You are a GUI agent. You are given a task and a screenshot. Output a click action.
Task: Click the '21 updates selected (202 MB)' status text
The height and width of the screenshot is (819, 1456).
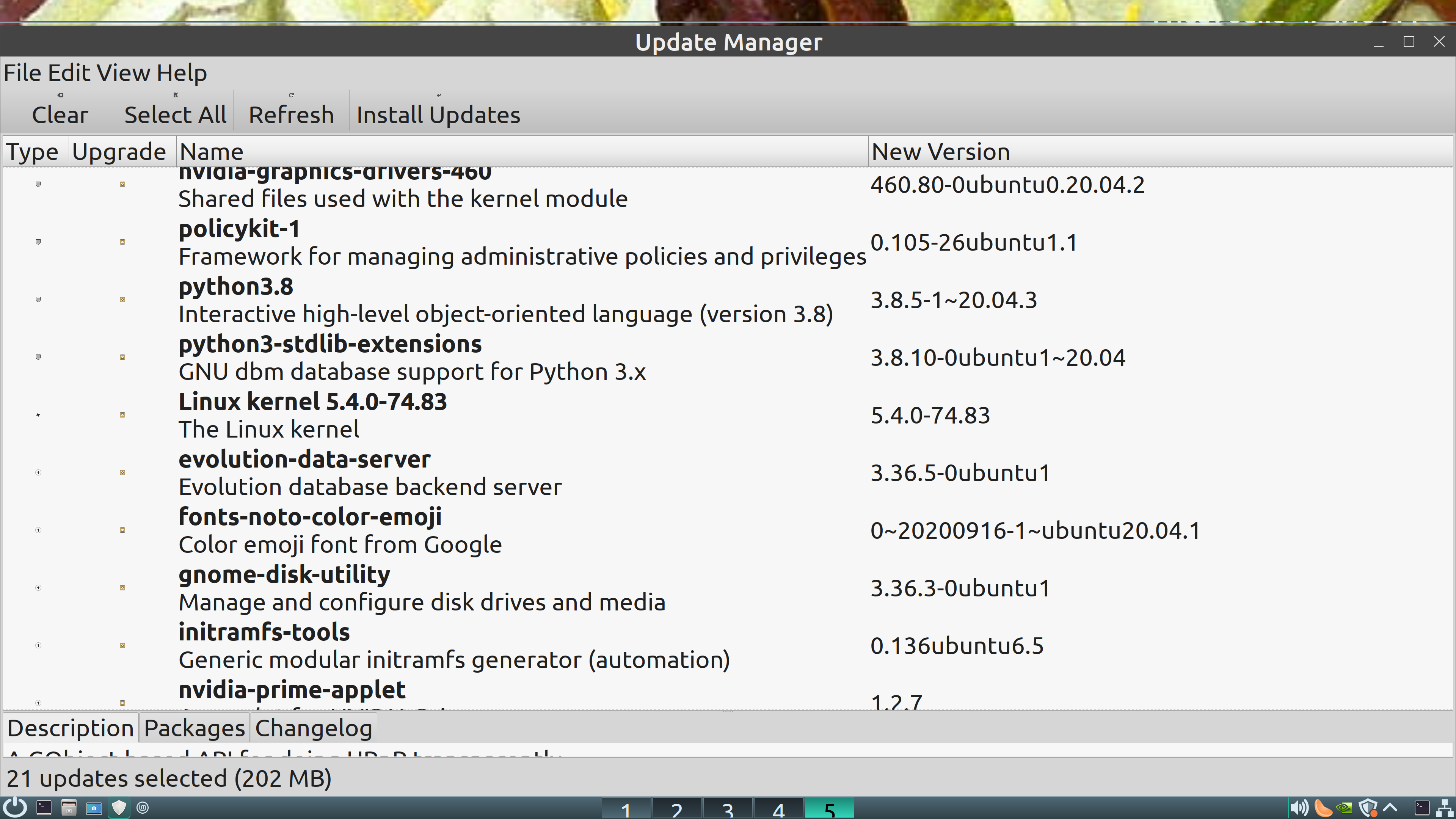pyautogui.click(x=169, y=778)
